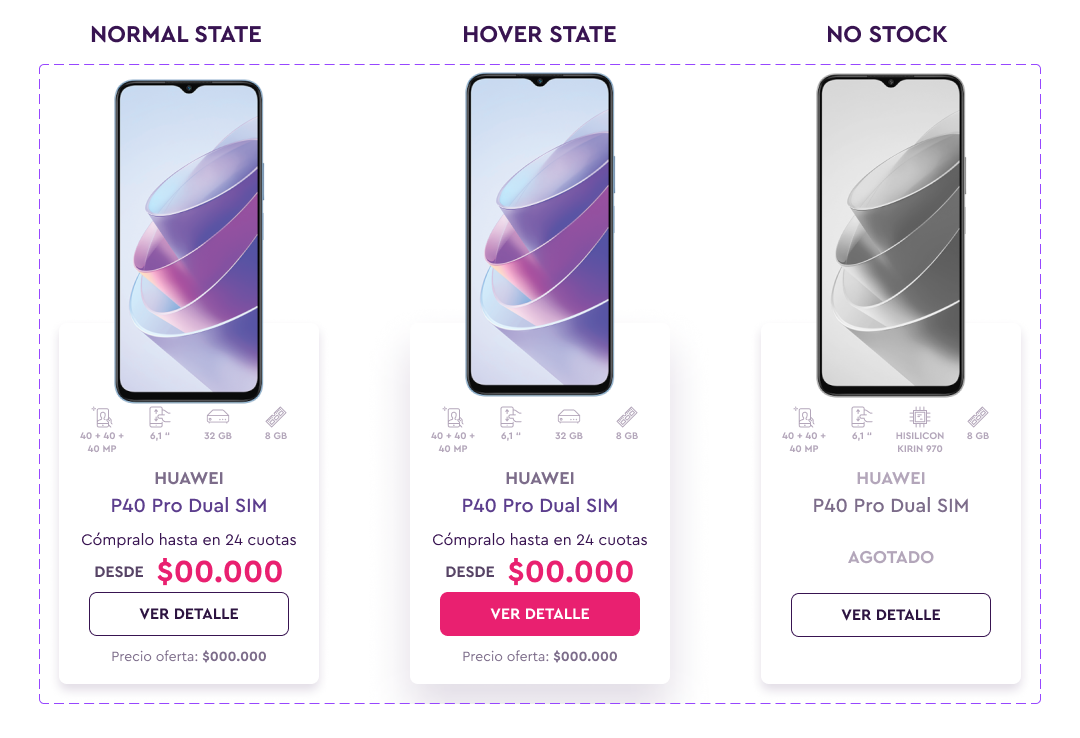Click the 32 GB storage icon in the normal card
Image resolution: width=1080 pixels, height=738 pixels.
pyautogui.click(x=218, y=417)
